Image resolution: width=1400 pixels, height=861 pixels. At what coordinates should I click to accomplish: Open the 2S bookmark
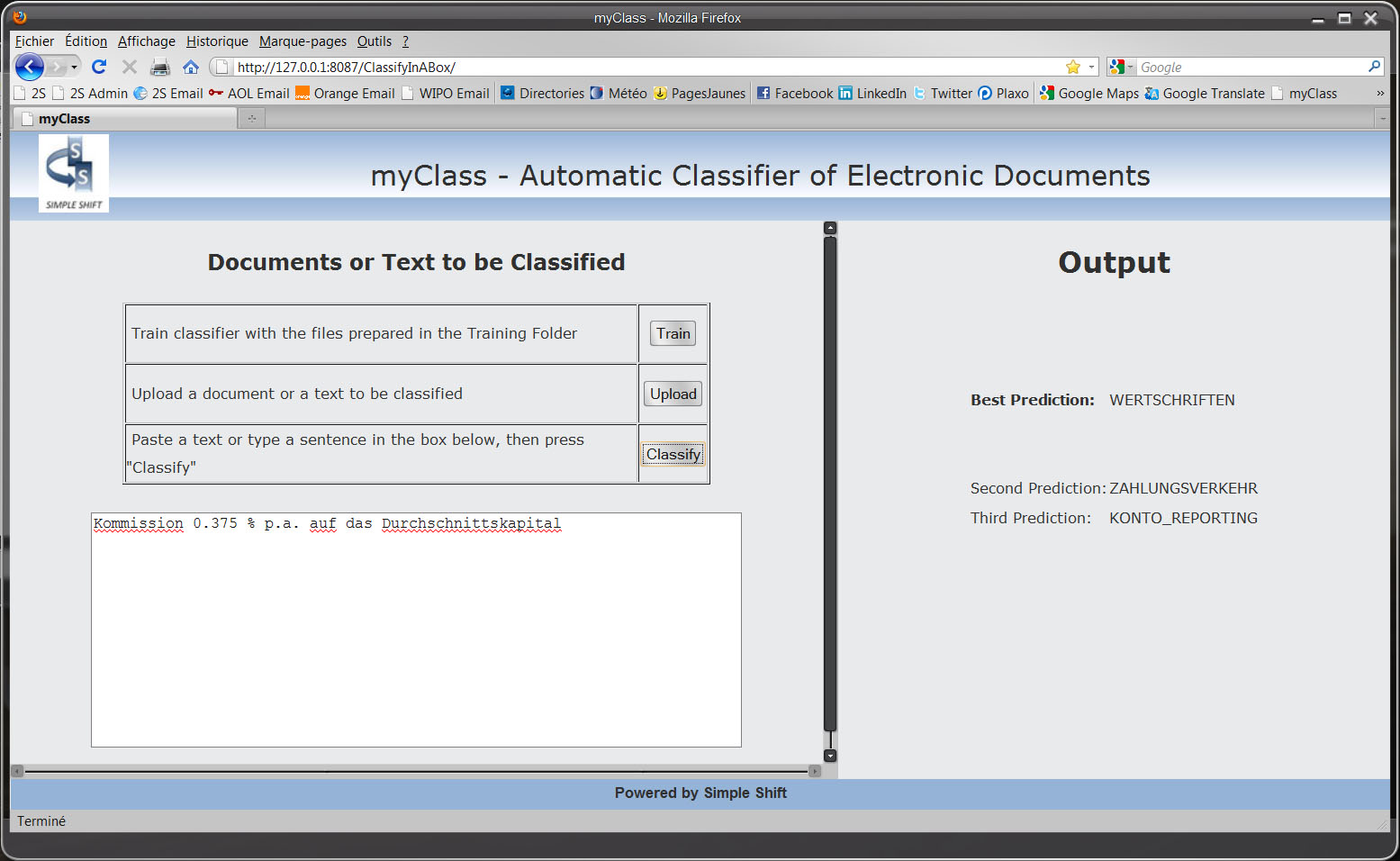pos(30,94)
